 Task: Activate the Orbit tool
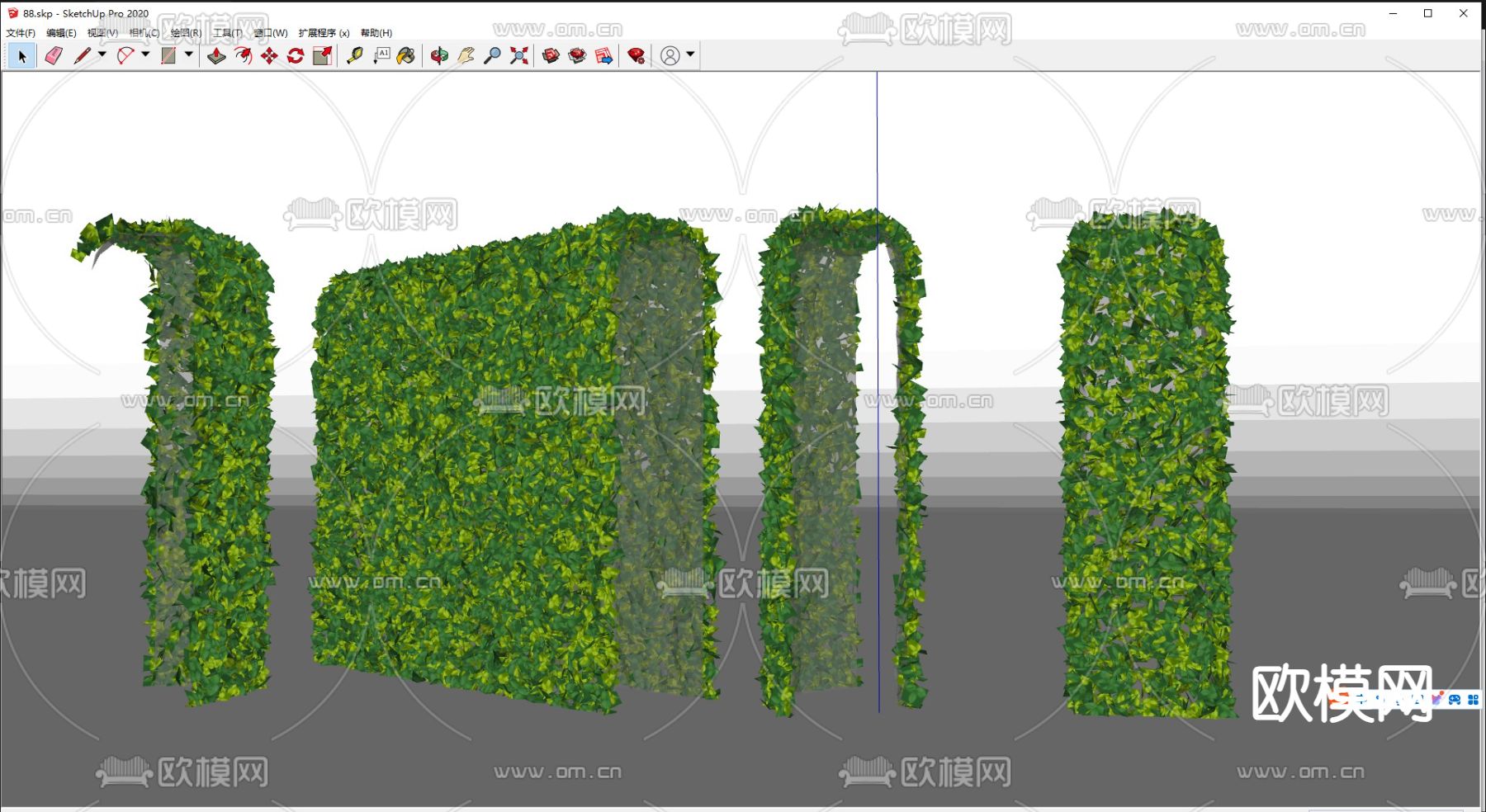pyautogui.click(x=440, y=55)
